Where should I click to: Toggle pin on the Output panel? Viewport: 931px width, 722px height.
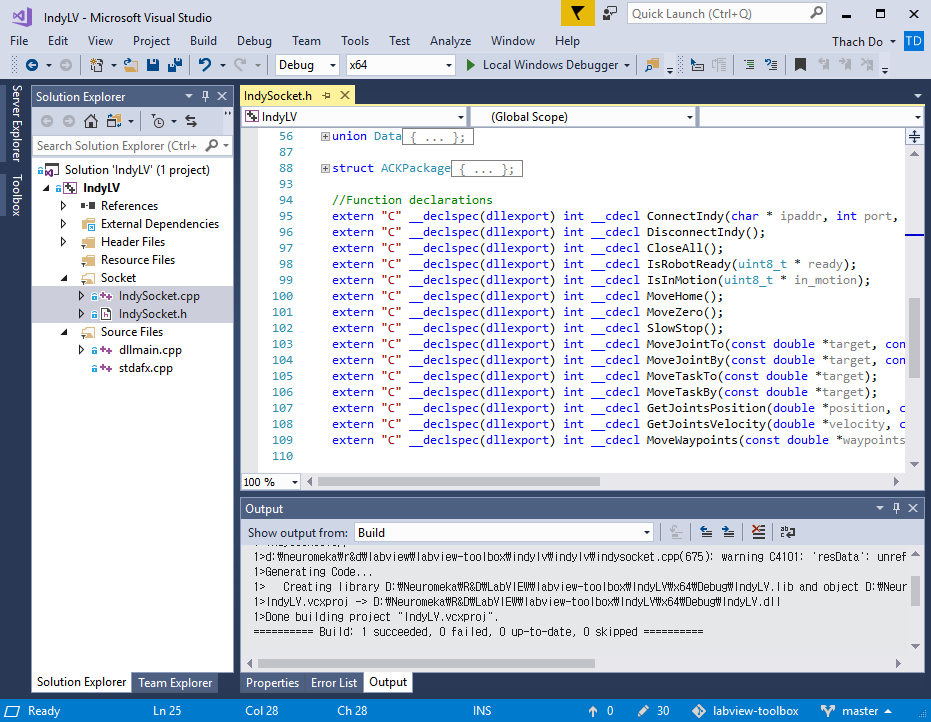(x=897, y=508)
